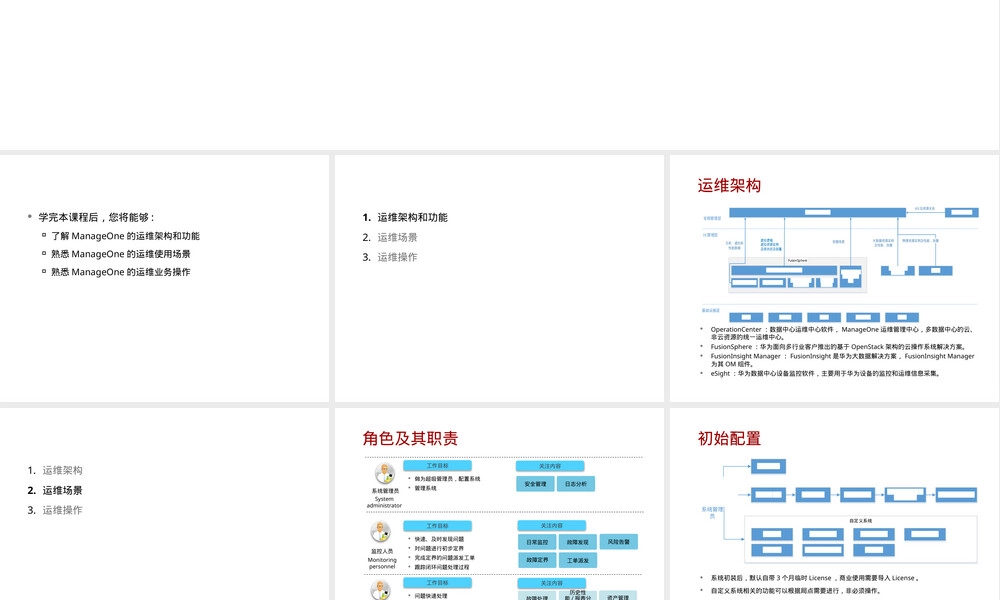
Task: Click the 关注内容 header above 日常监控
Action: click(552, 526)
